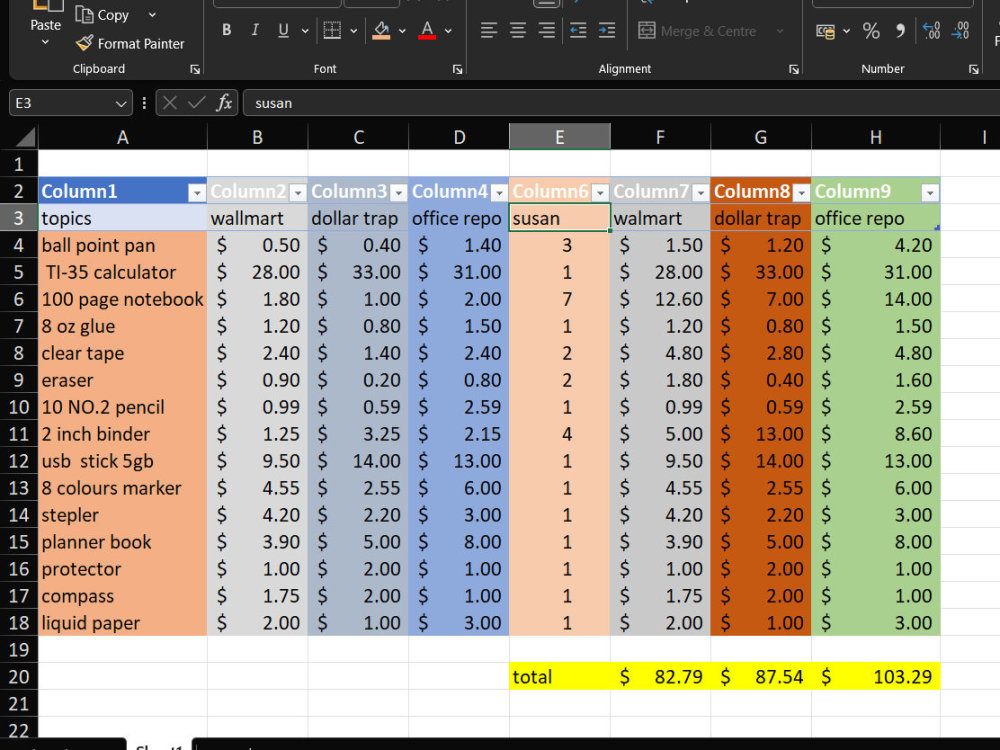1000x750 pixels.
Task: Select walmart total 82.79
Action: pos(660,677)
